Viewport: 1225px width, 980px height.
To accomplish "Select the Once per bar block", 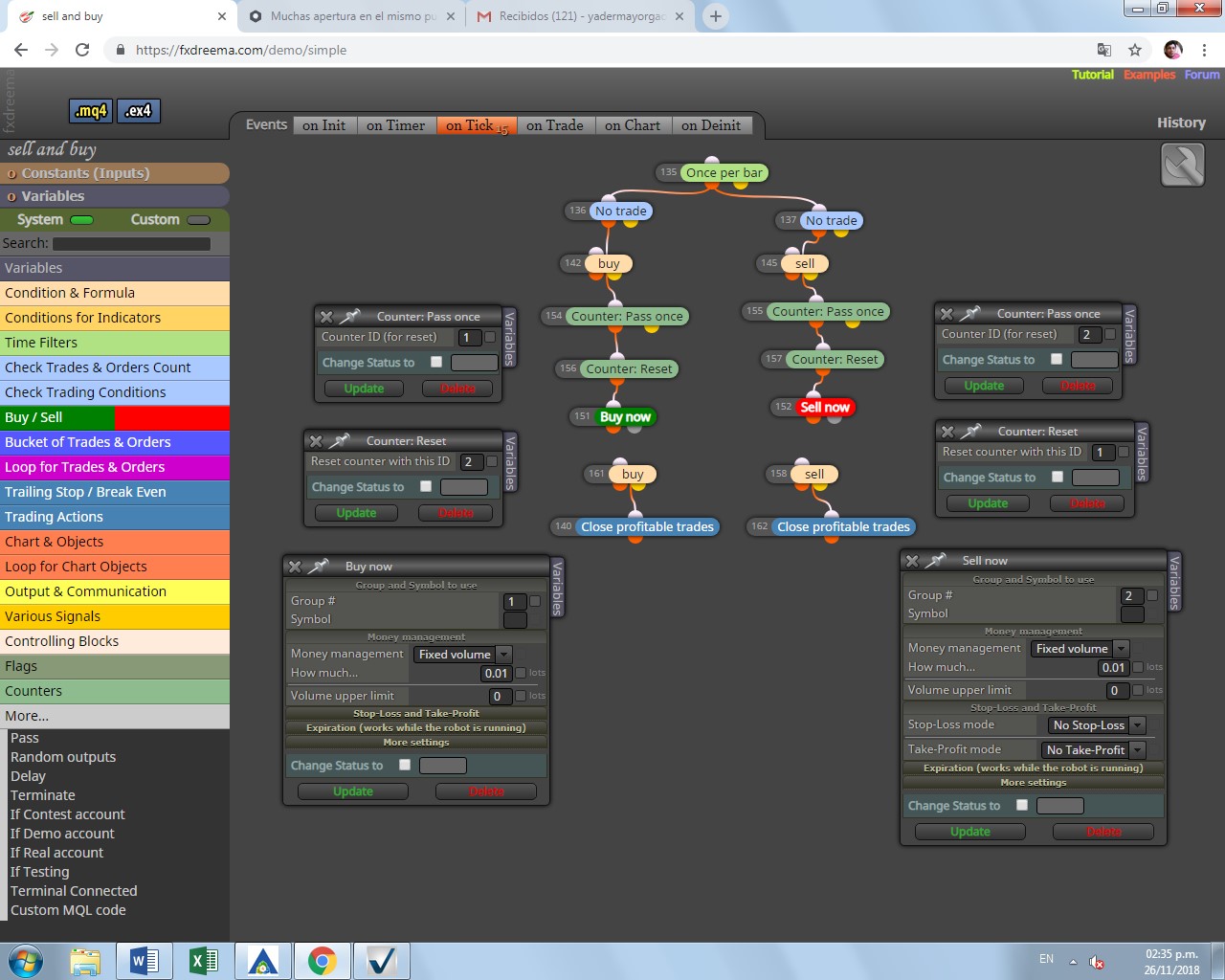I will click(x=724, y=172).
